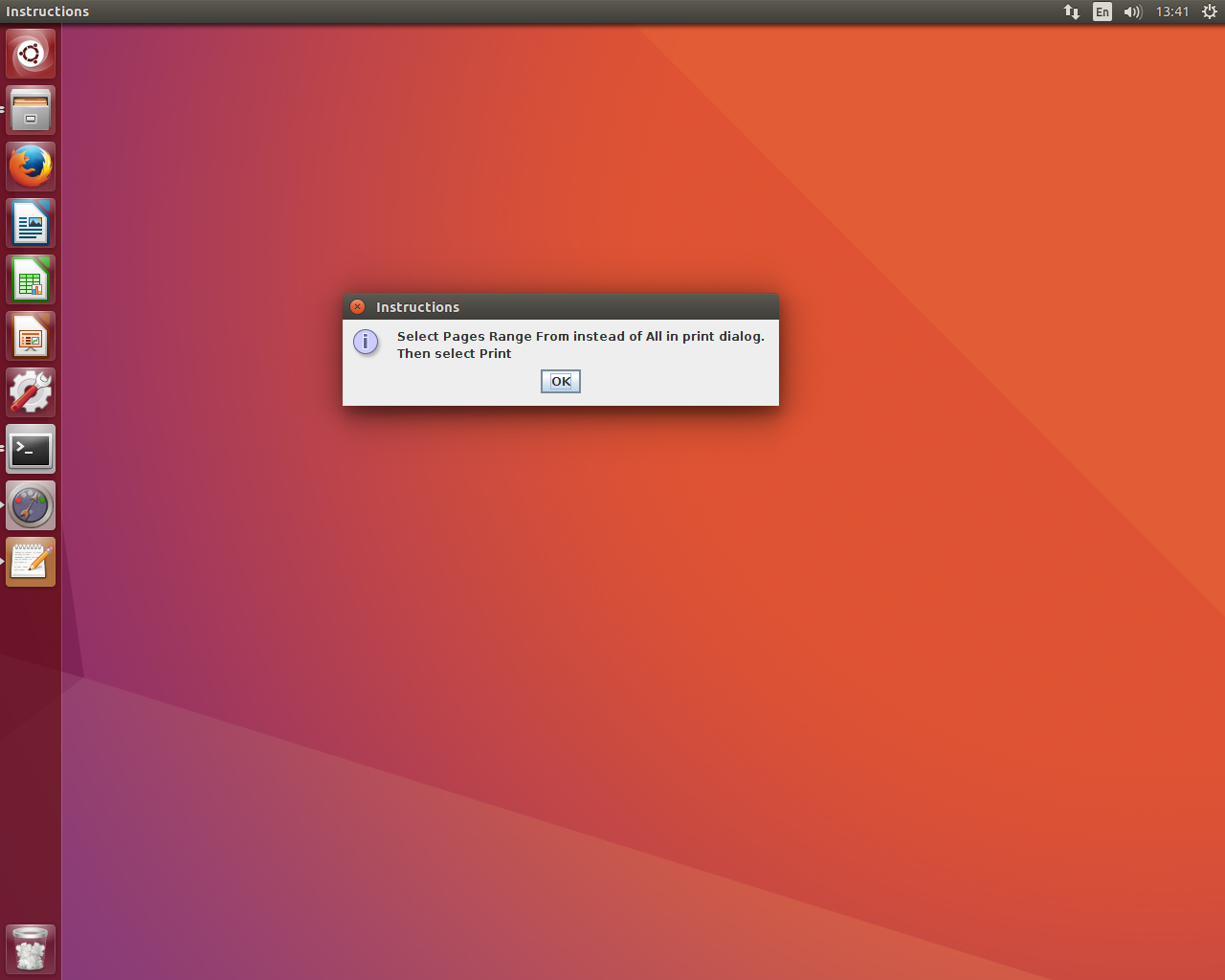The width and height of the screenshot is (1225, 980).
Task: Open the Files manager from dock
Action: pos(31,110)
